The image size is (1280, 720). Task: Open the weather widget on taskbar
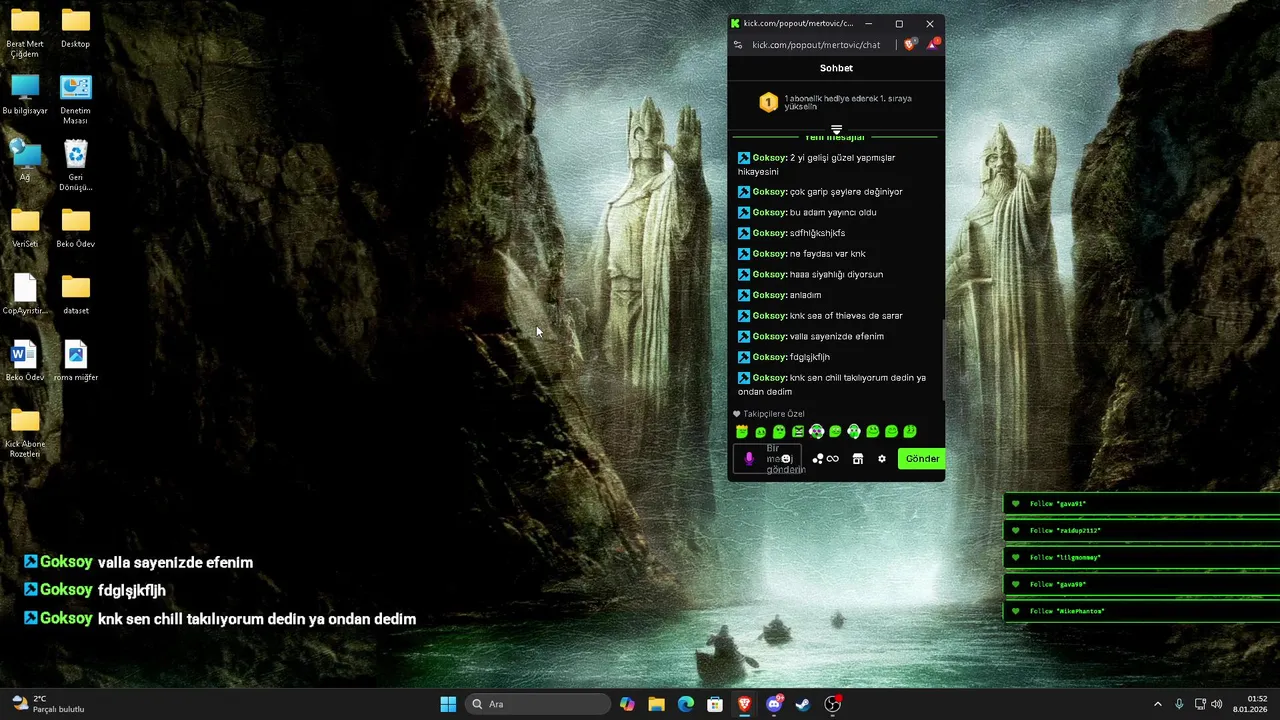click(x=48, y=704)
